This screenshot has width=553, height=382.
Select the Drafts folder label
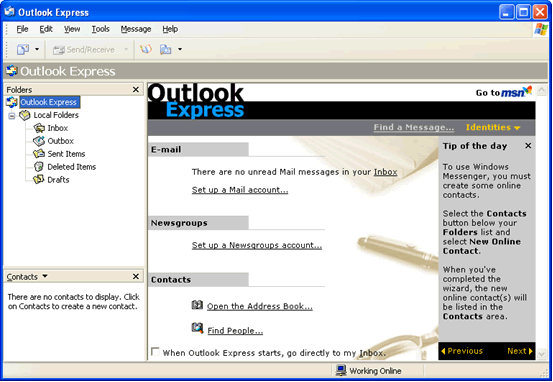pos(58,180)
